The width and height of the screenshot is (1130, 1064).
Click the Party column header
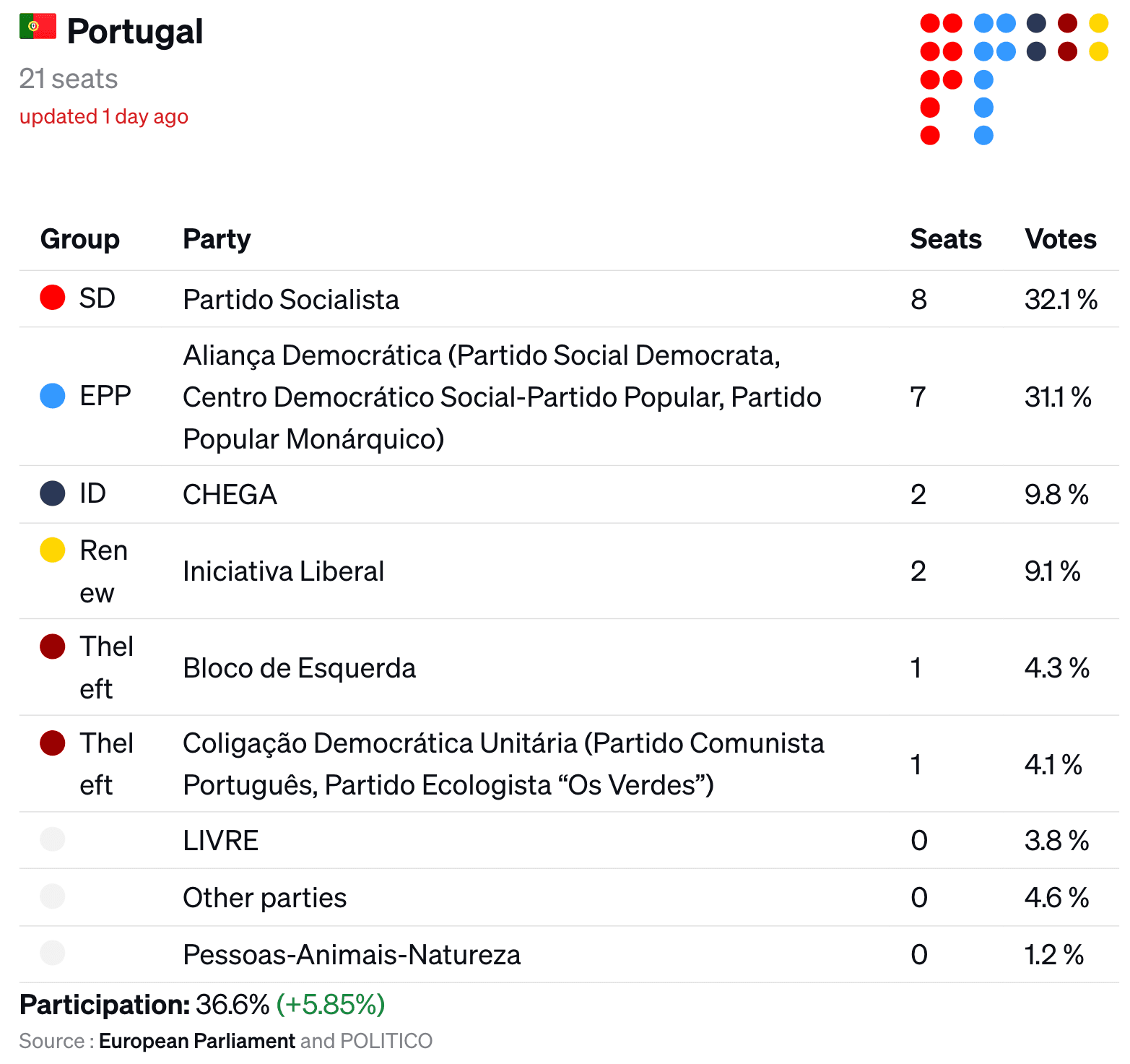pyautogui.click(x=217, y=239)
